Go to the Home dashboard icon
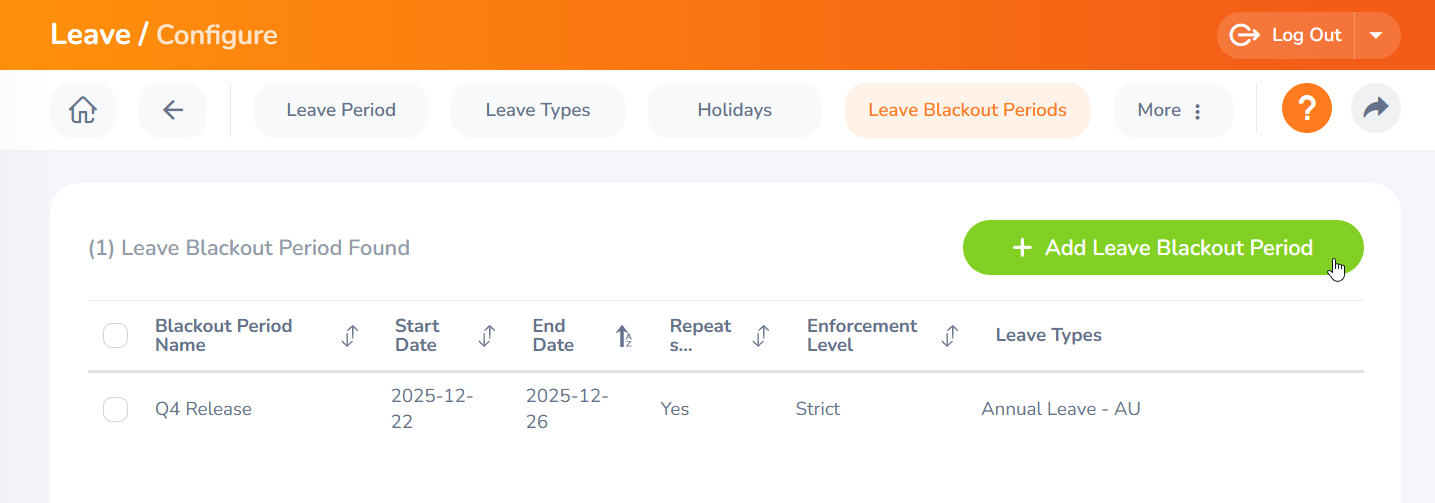 (83, 110)
